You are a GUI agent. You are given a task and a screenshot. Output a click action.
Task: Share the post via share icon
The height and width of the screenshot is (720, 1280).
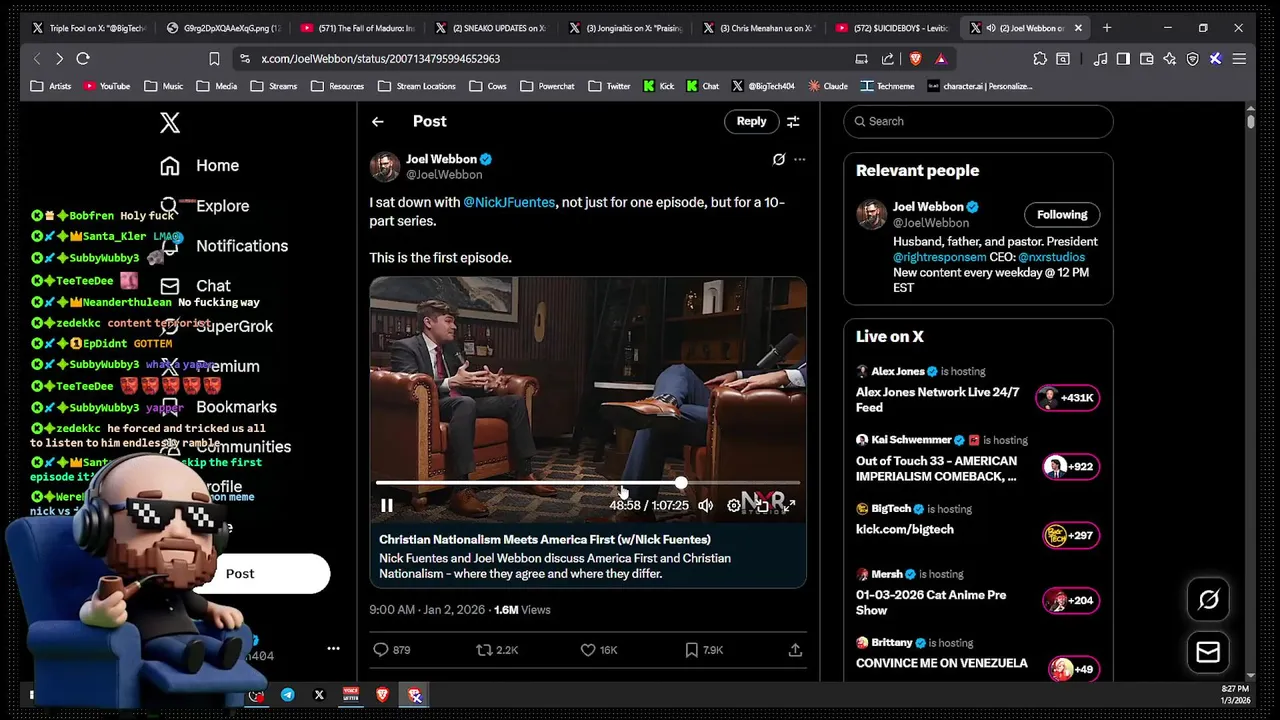[795, 650]
